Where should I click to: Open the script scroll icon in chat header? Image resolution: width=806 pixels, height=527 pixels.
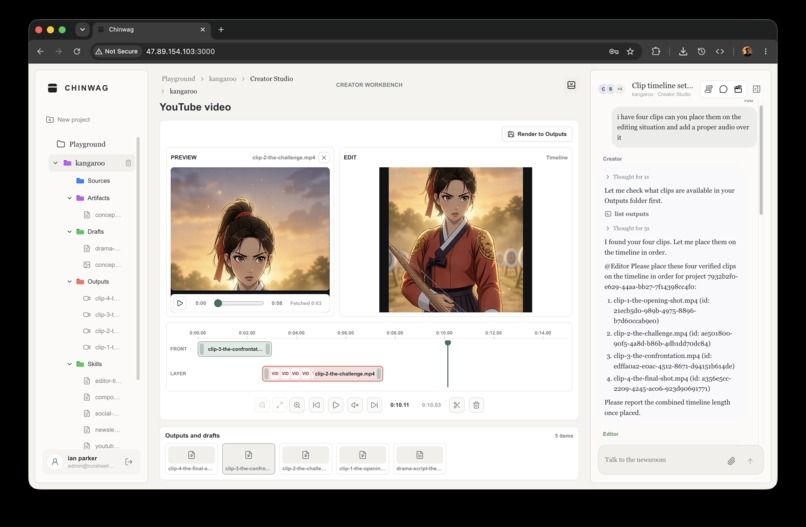[708, 89]
